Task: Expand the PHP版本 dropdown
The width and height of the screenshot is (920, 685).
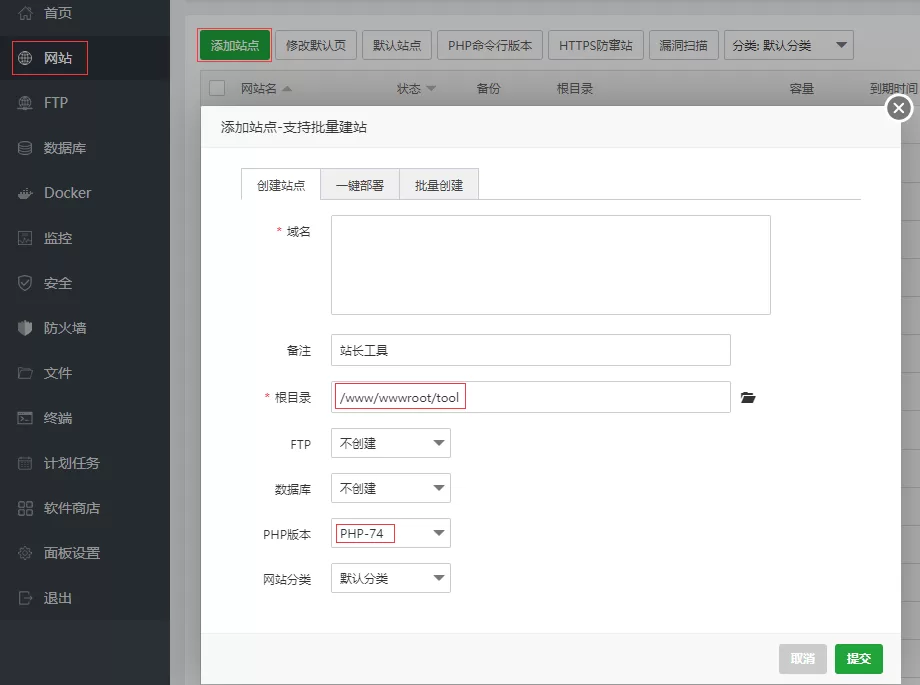Action: [390, 532]
